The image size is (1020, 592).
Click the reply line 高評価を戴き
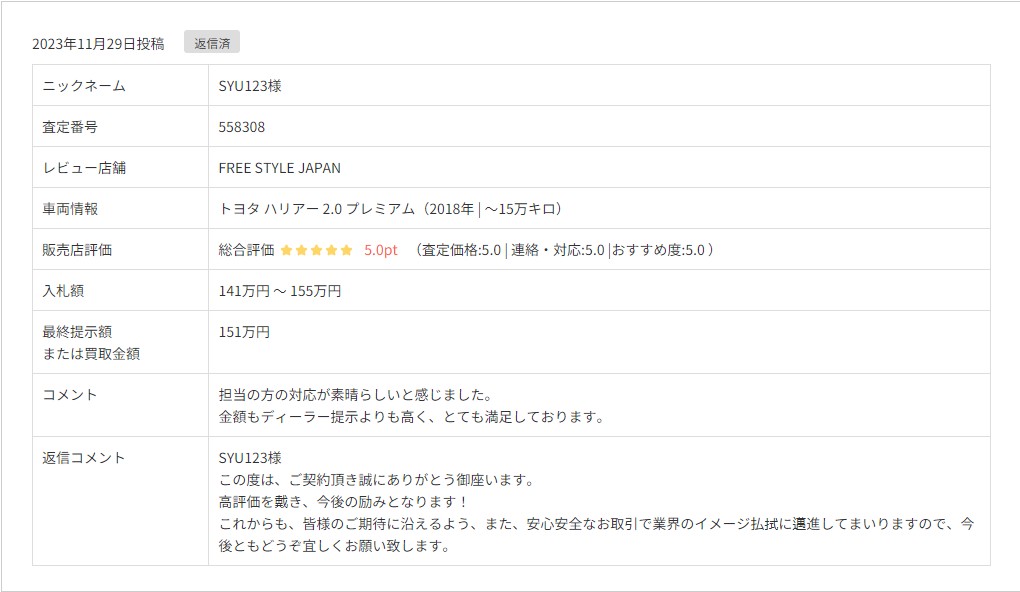point(344,501)
